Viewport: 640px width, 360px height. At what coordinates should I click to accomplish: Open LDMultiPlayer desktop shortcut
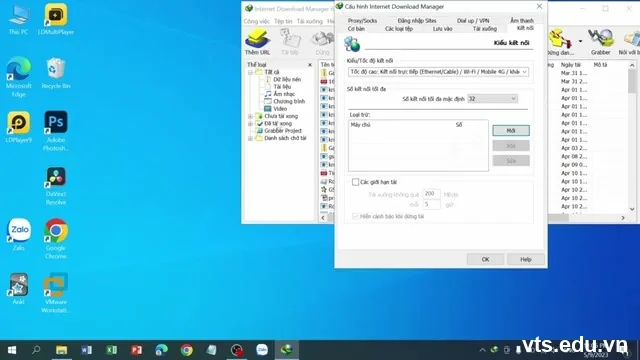[x=56, y=20]
